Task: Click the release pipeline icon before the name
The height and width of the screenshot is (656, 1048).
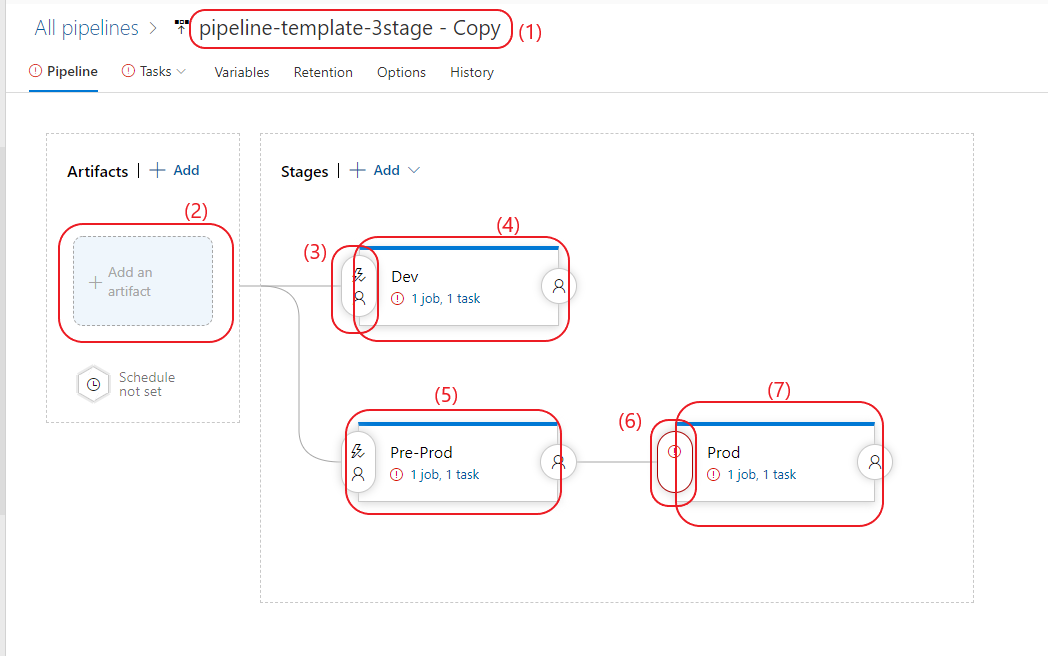Action: tap(181, 27)
